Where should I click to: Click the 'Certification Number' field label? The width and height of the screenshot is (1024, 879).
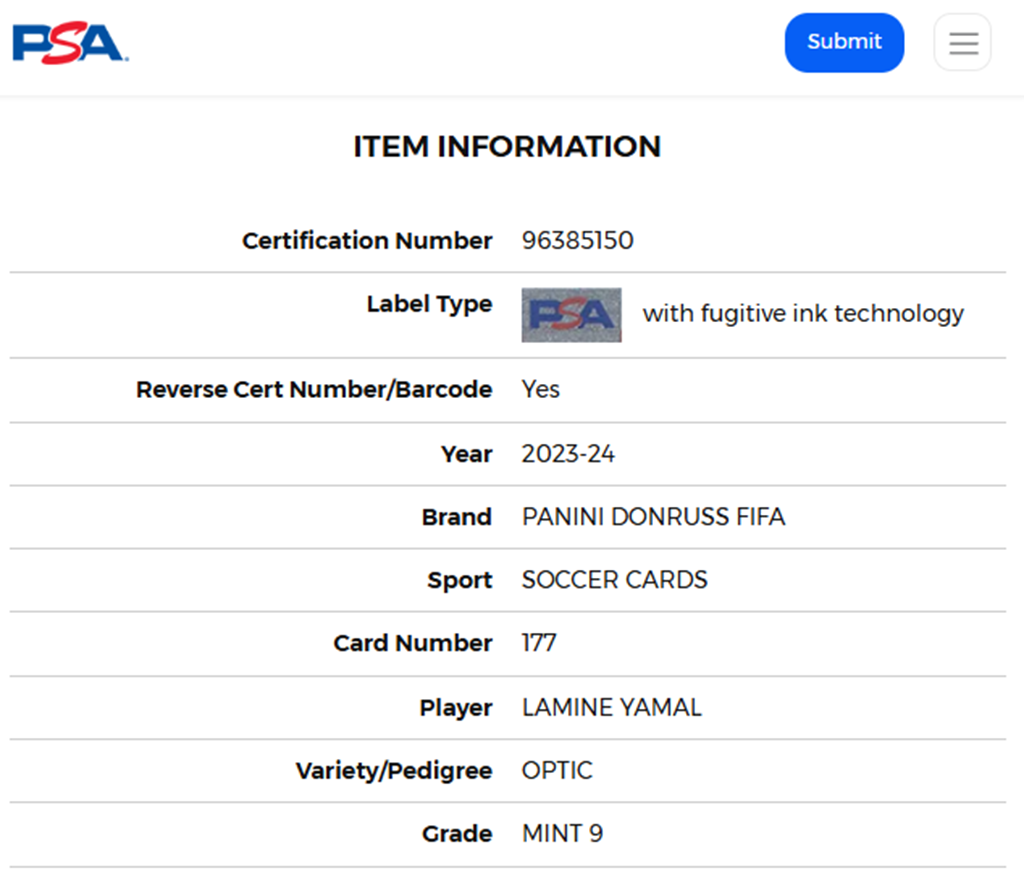tap(367, 241)
